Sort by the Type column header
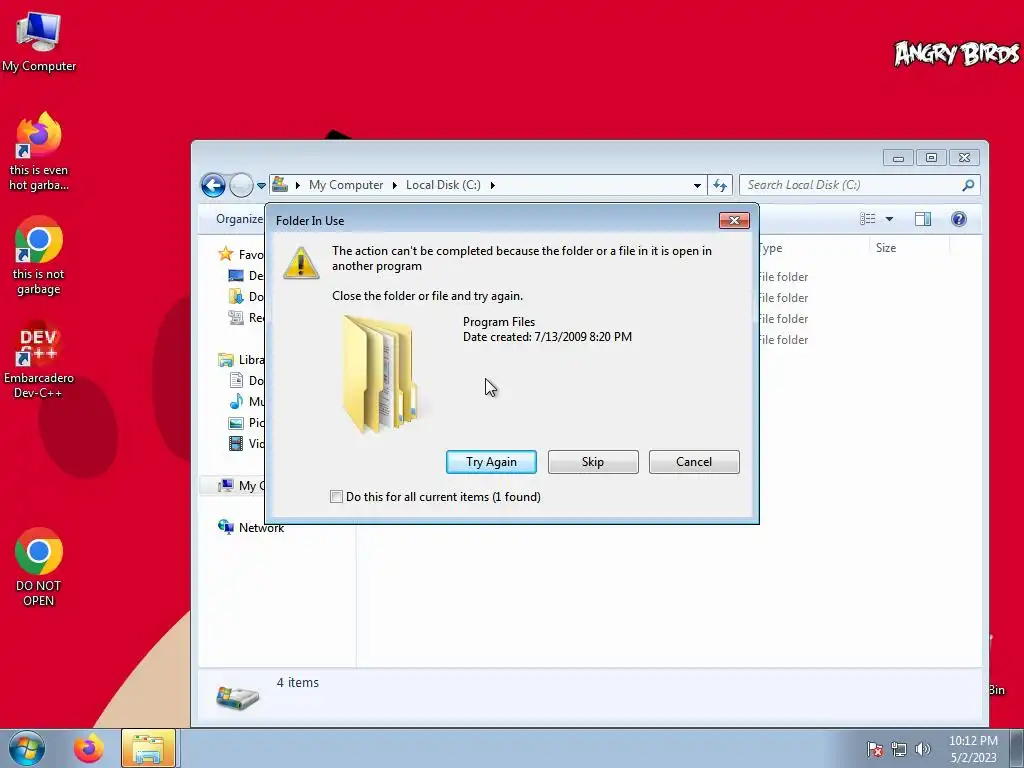The image size is (1024, 768). 813,248
